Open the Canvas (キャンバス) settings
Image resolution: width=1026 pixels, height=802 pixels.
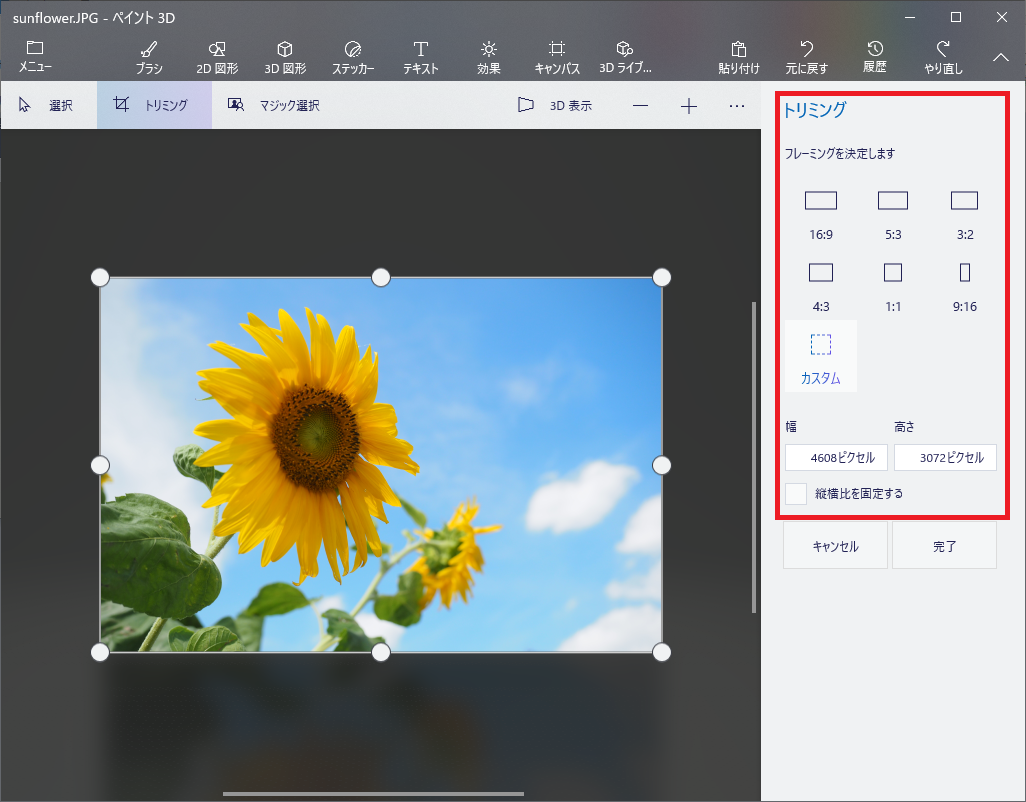click(557, 56)
